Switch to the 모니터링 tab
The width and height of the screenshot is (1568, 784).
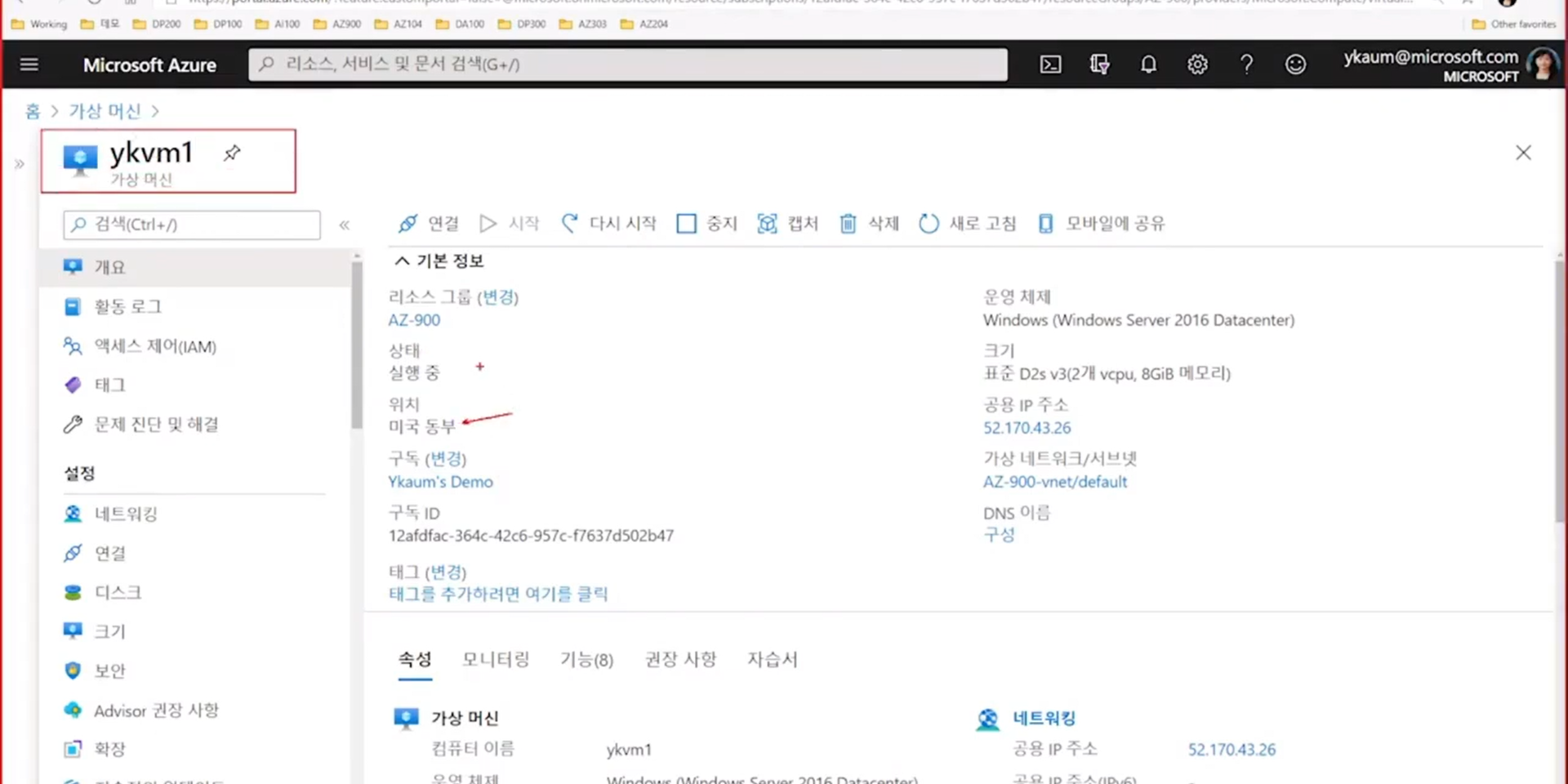coord(496,659)
